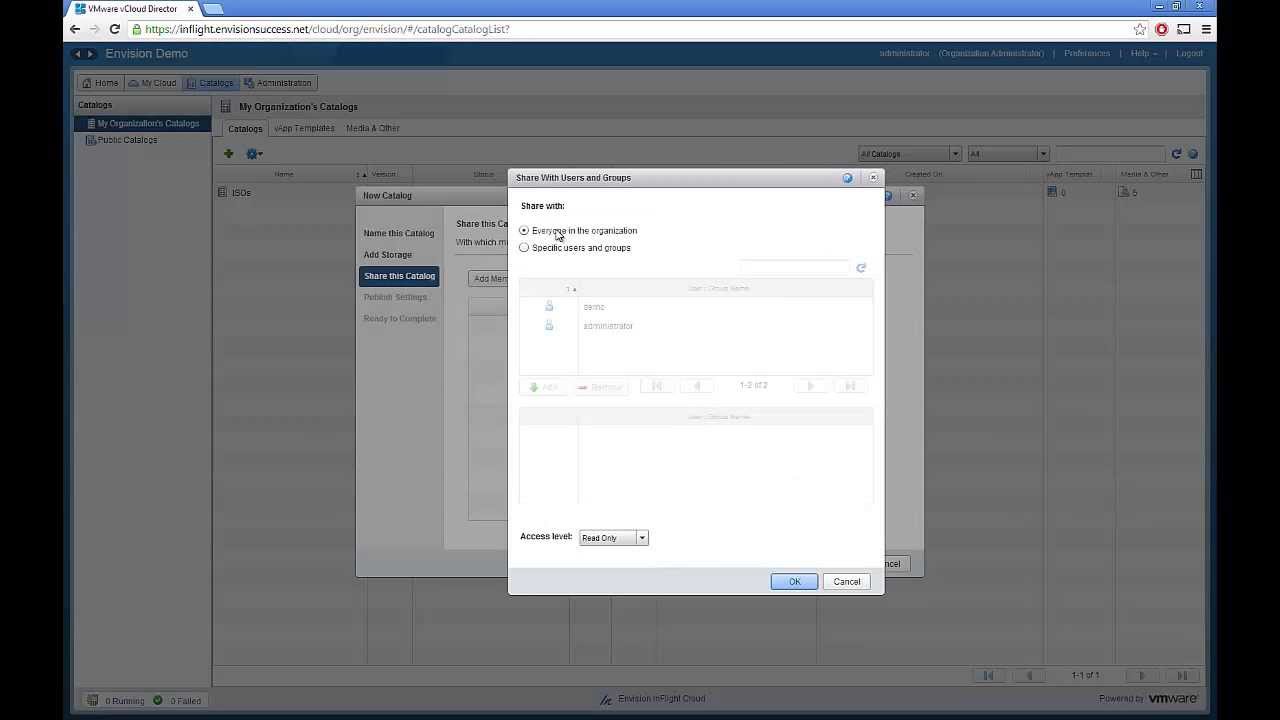
Task: Switch to the Media & Other tab
Action: pyautogui.click(x=372, y=128)
